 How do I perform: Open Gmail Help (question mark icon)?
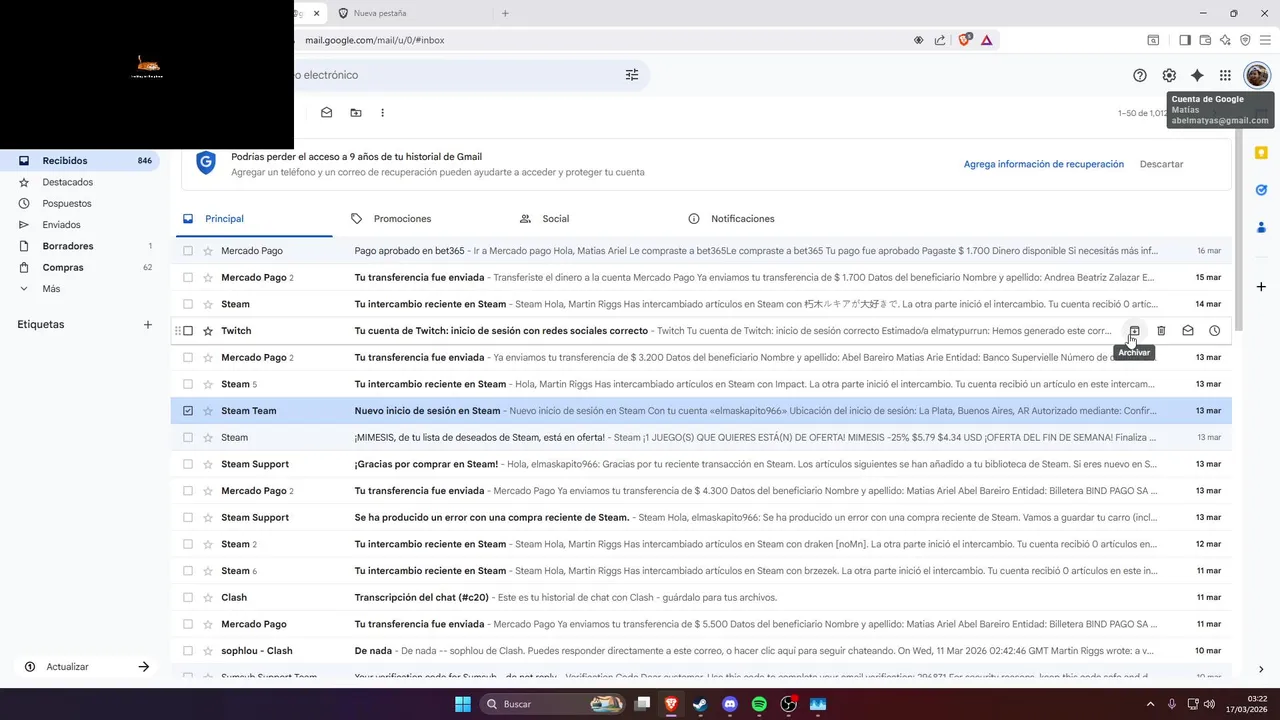pyautogui.click(x=1140, y=75)
